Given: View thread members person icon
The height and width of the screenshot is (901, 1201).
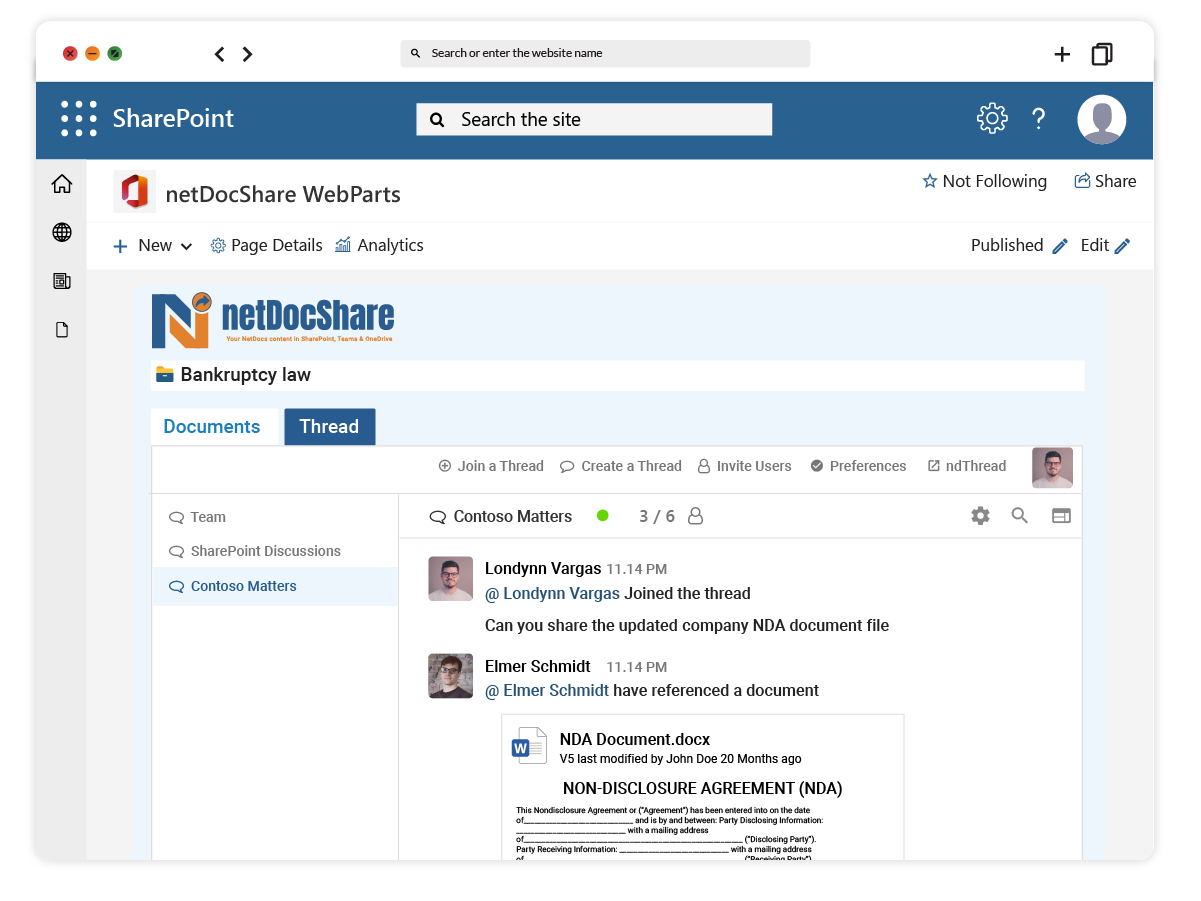Looking at the screenshot, I should (x=696, y=516).
